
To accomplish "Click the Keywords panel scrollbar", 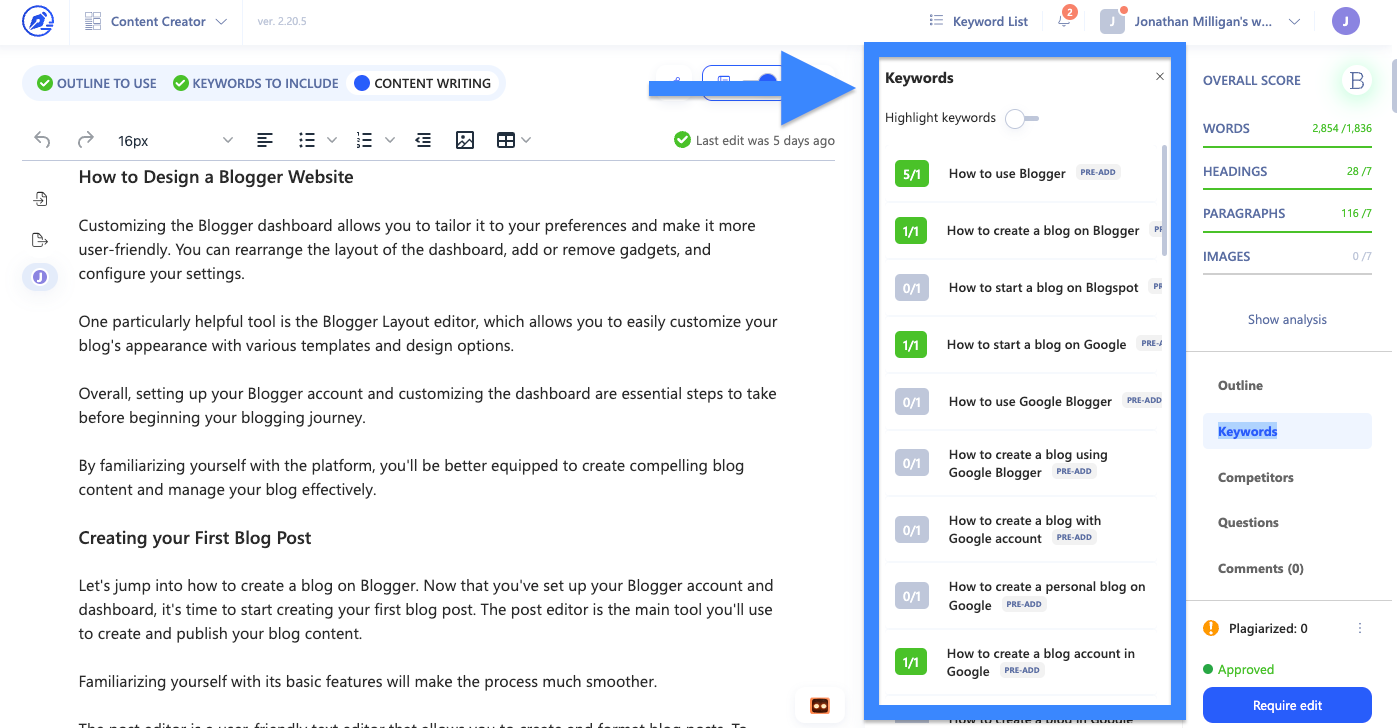I will pyautogui.click(x=1164, y=200).
